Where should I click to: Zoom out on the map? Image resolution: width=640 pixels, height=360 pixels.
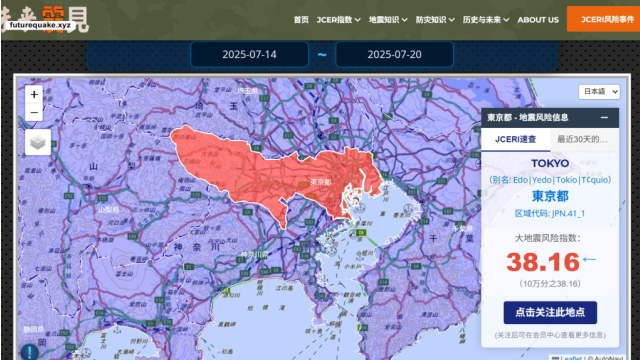[x=34, y=113]
